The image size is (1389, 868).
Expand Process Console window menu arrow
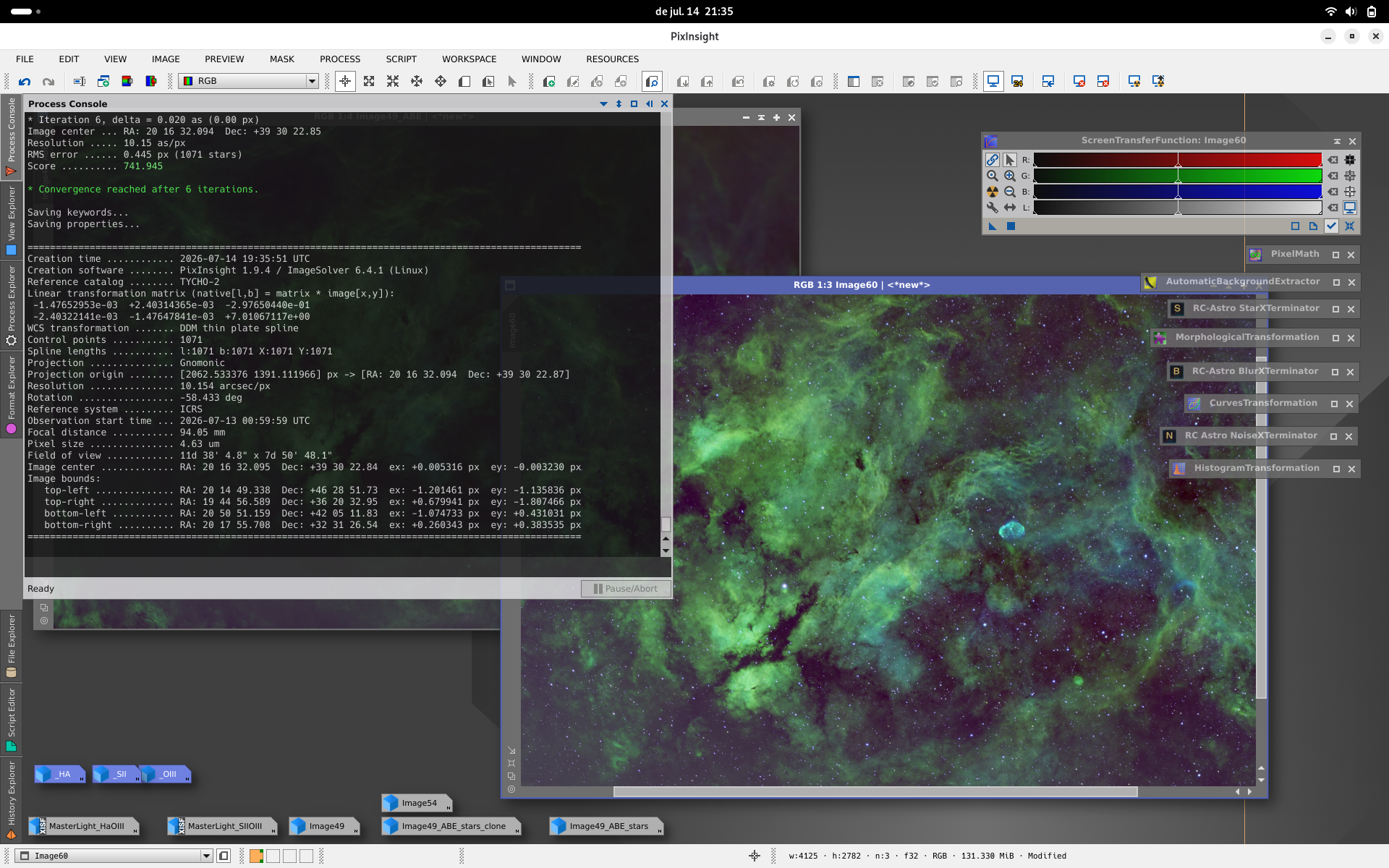(603, 104)
